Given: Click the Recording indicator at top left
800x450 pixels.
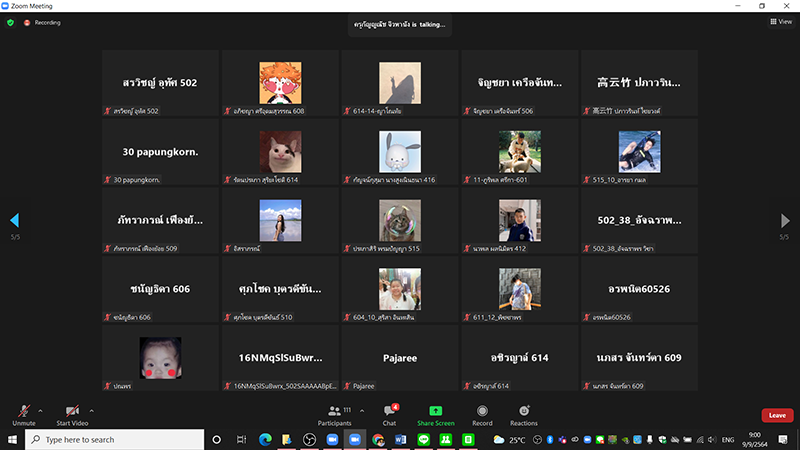Looking at the screenshot, I should pyautogui.click(x=43, y=22).
